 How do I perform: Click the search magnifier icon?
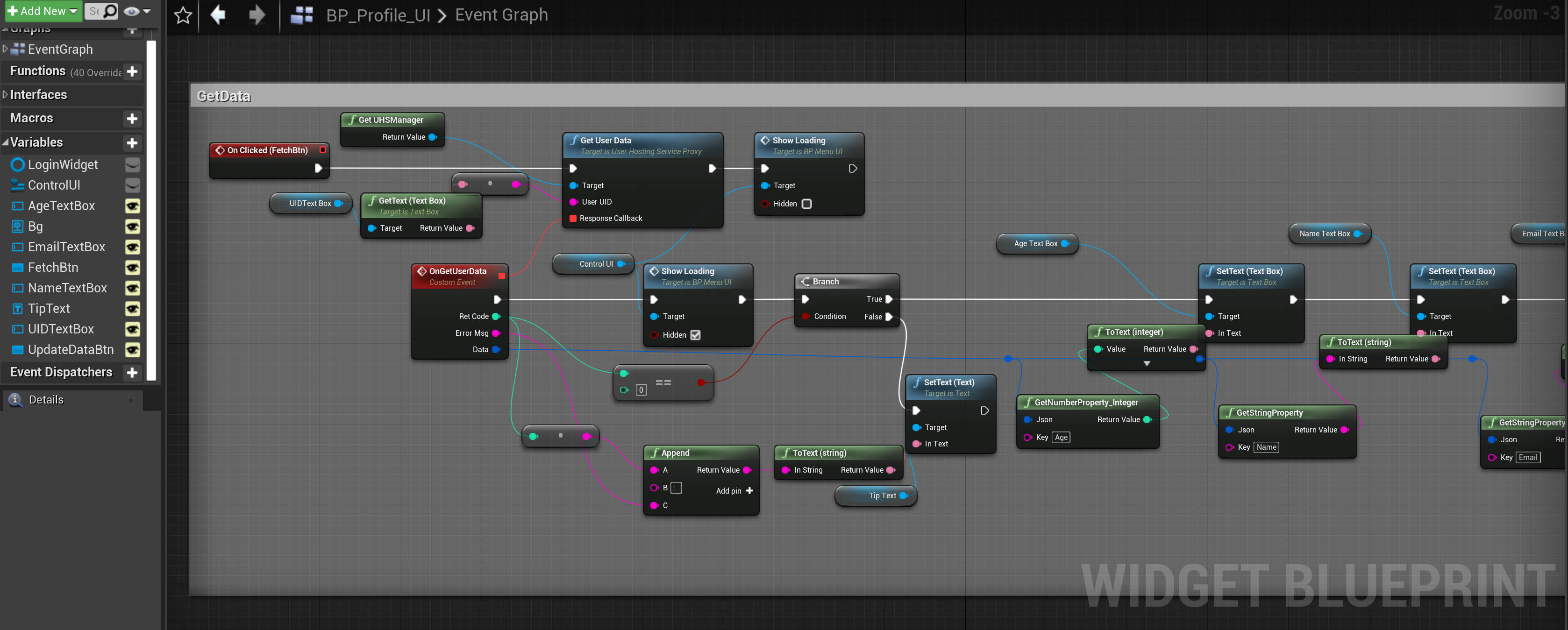[x=110, y=11]
